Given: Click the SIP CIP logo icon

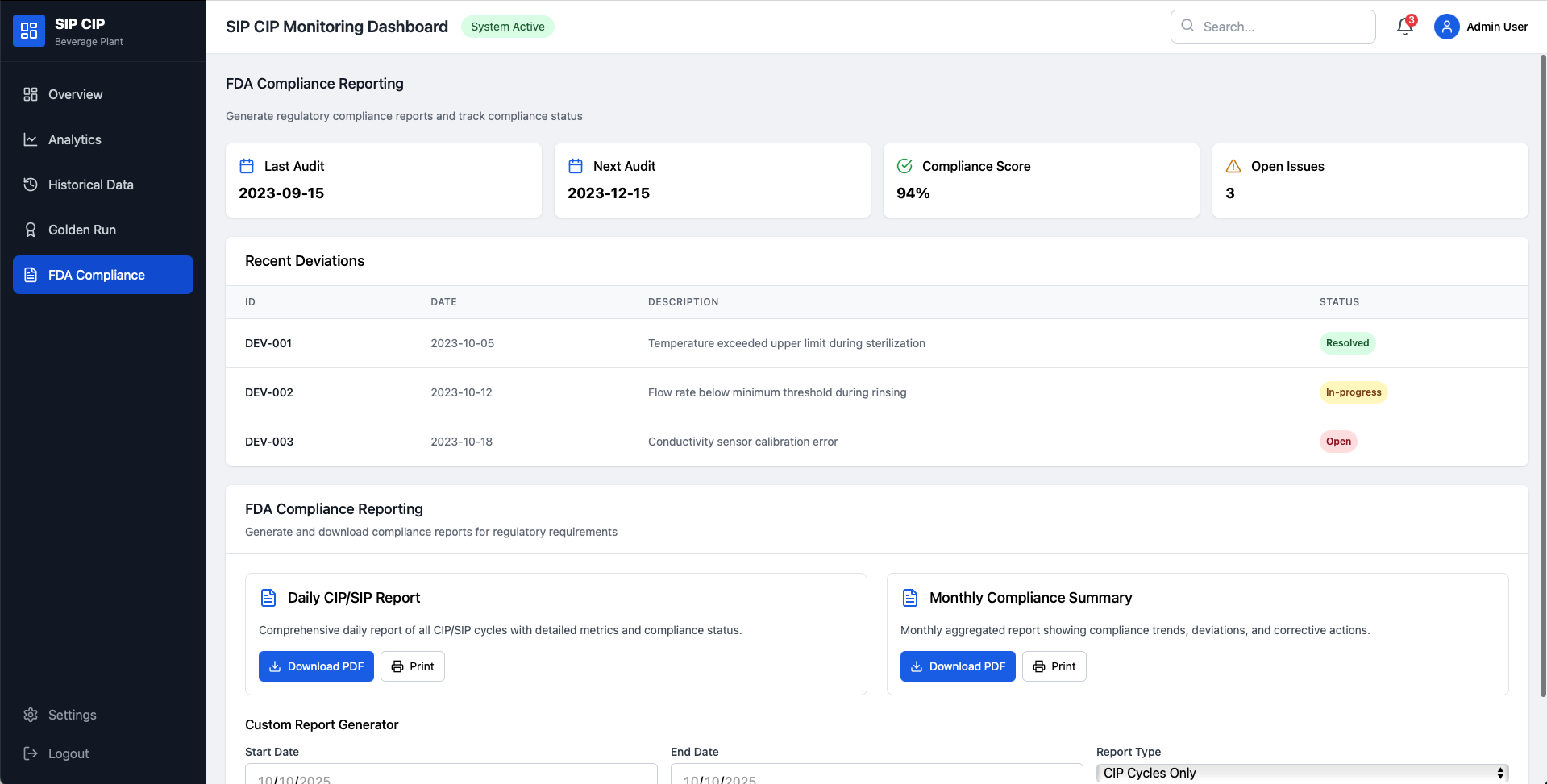Looking at the screenshot, I should [x=29, y=31].
